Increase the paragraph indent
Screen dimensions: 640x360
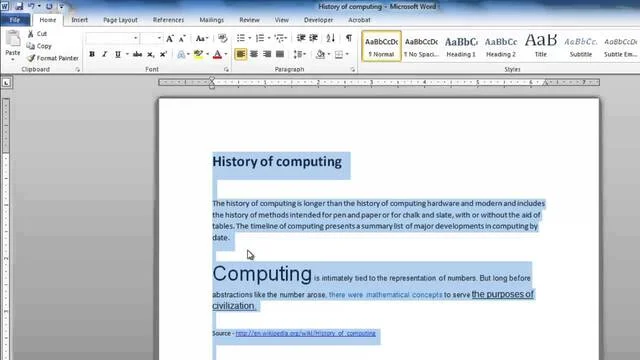click(x=313, y=38)
